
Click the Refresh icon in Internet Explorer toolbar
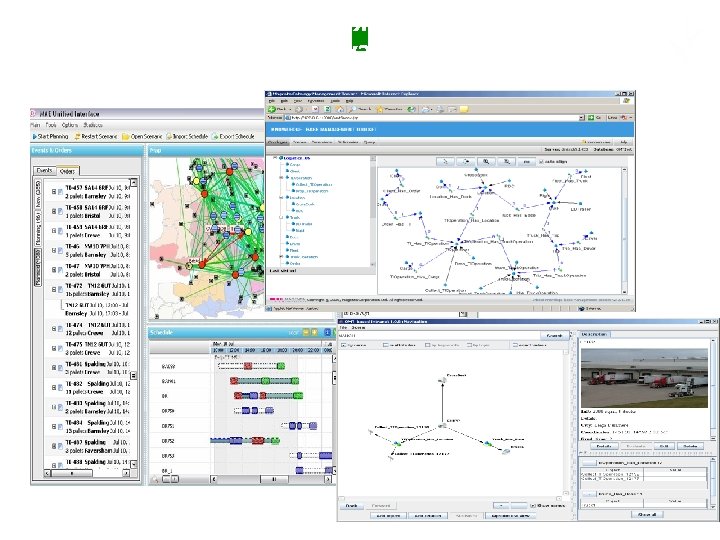pyautogui.click(x=327, y=109)
